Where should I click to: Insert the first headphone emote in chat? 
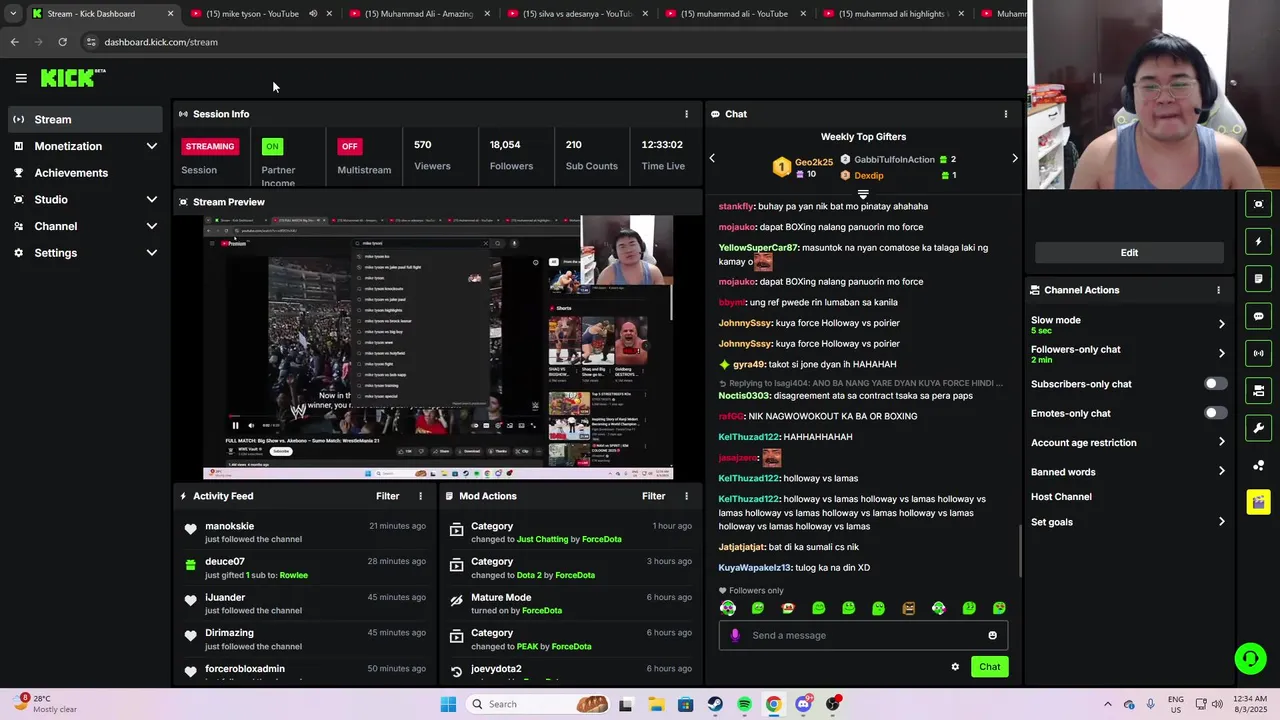(x=728, y=608)
